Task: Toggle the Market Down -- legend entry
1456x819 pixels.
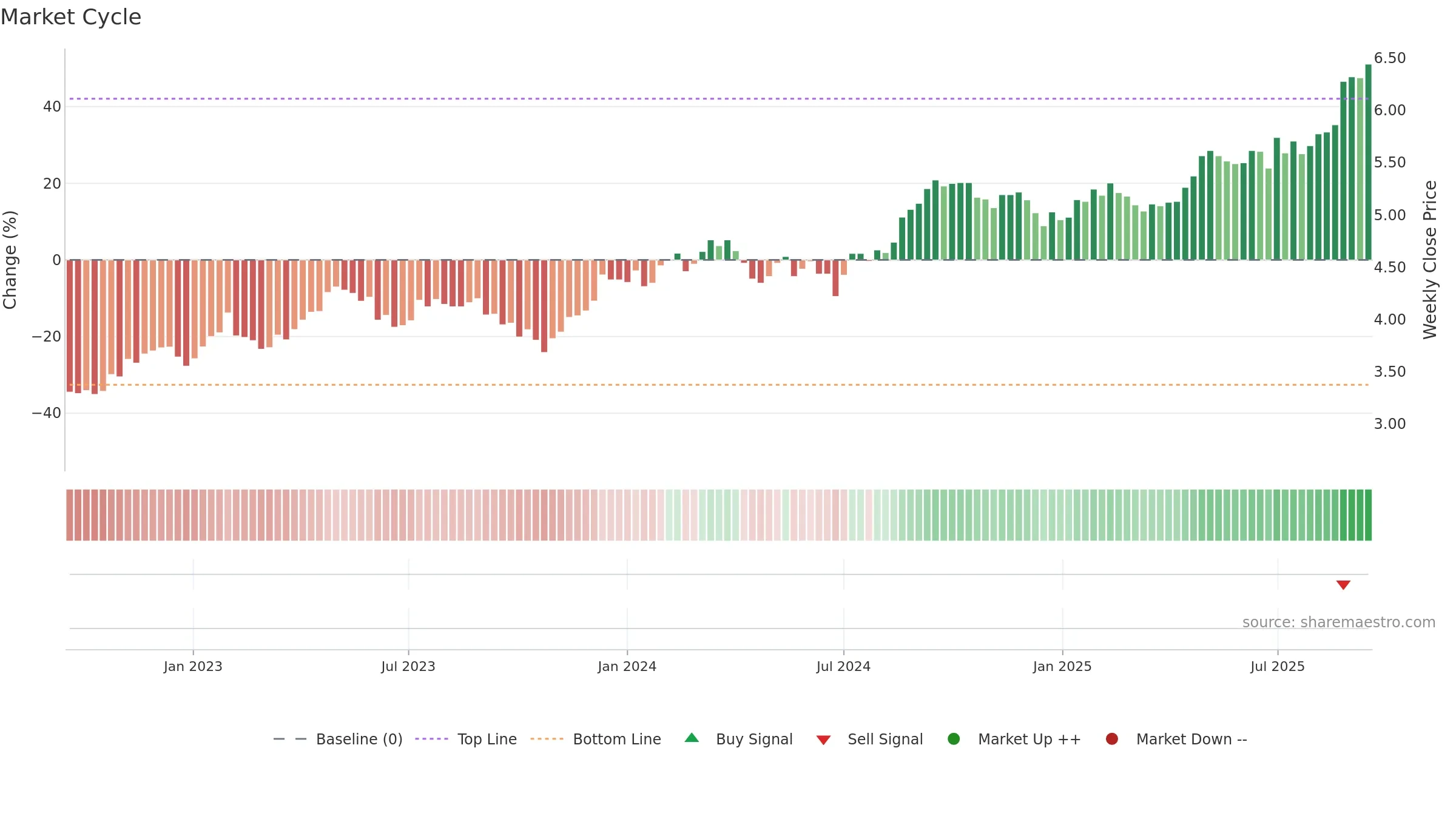Action: [x=1176, y=739]
